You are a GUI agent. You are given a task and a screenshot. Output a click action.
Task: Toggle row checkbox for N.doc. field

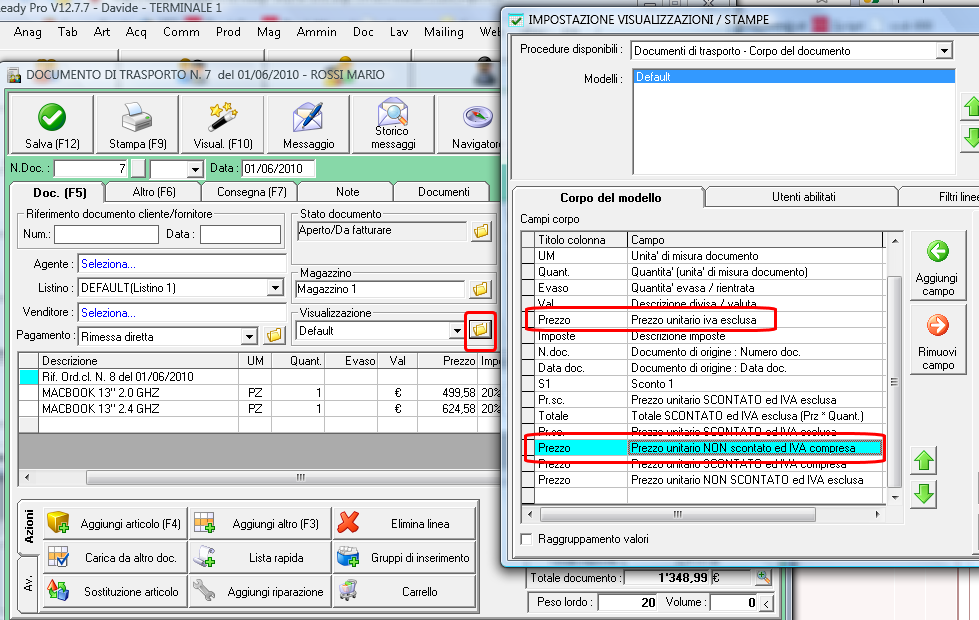tap(528, 352)
